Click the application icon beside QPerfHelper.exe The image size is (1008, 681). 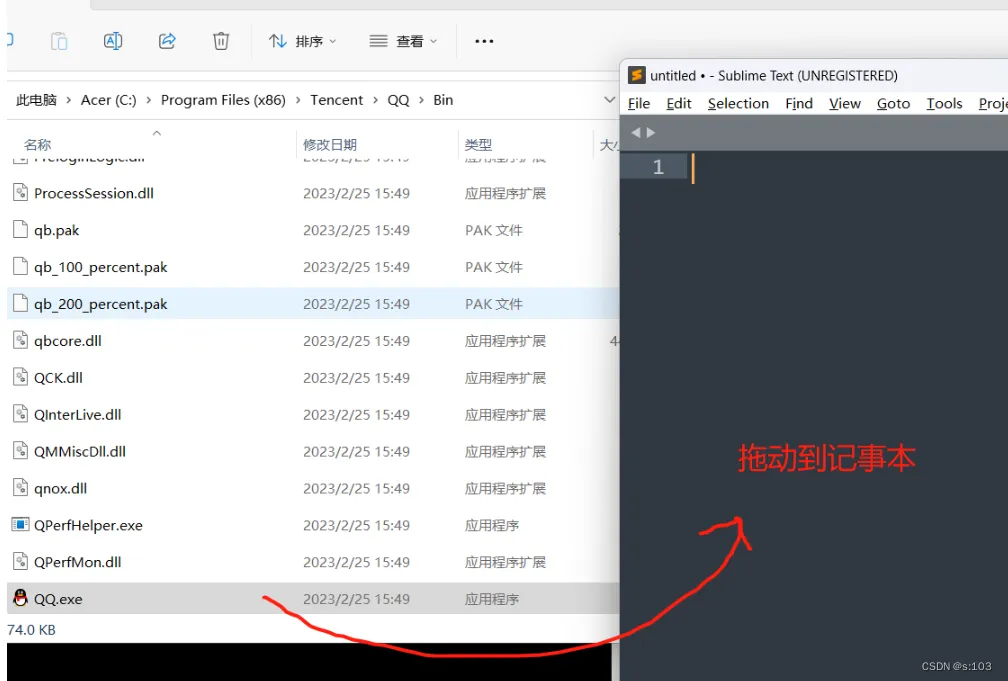point(20,524)
